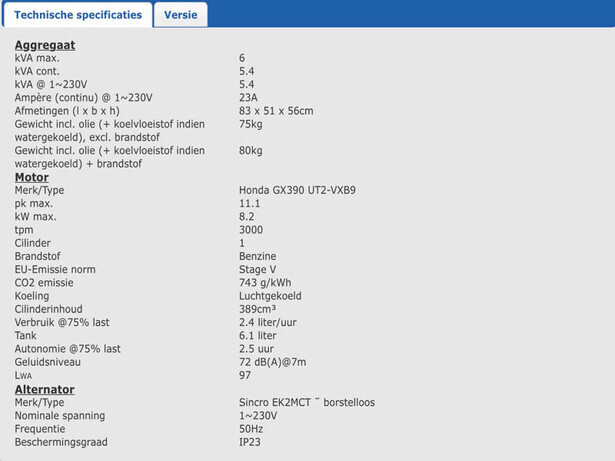Select the Honda GX390 UT2-VXB9 engine value
615x461 pixels.
[x=297, y=190]
